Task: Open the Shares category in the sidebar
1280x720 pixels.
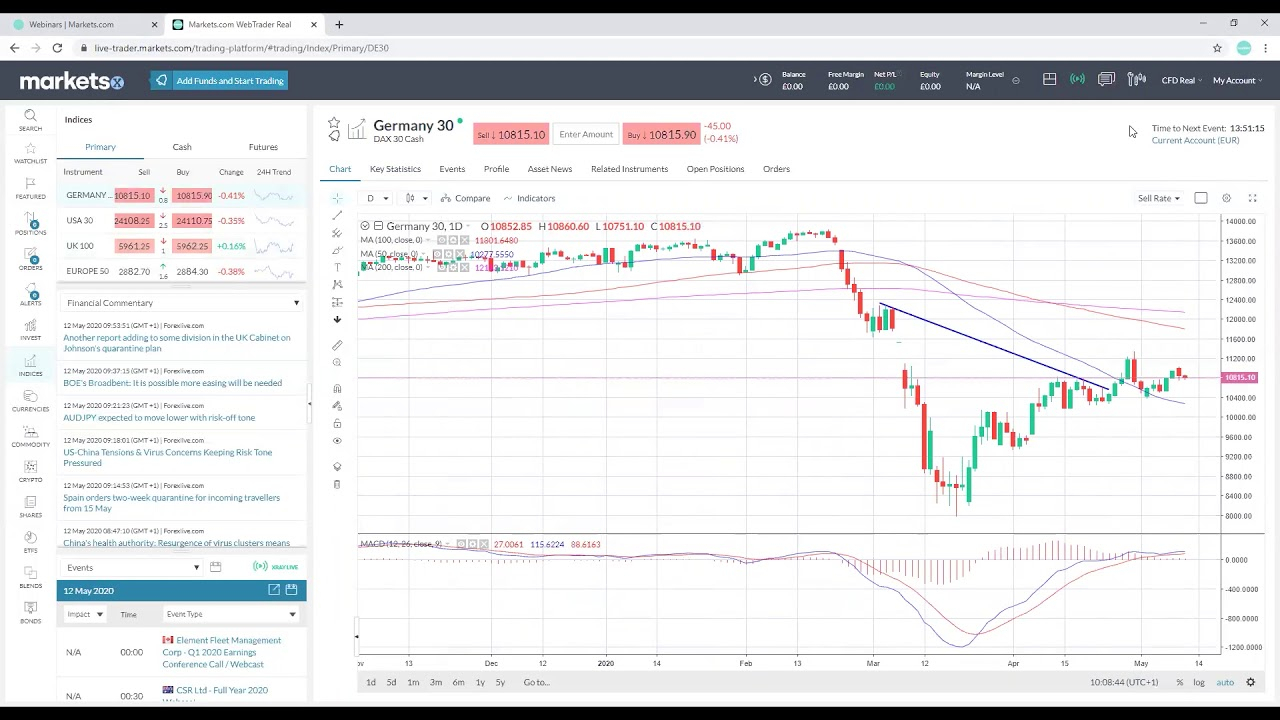Action: click(x=30, y=508)
